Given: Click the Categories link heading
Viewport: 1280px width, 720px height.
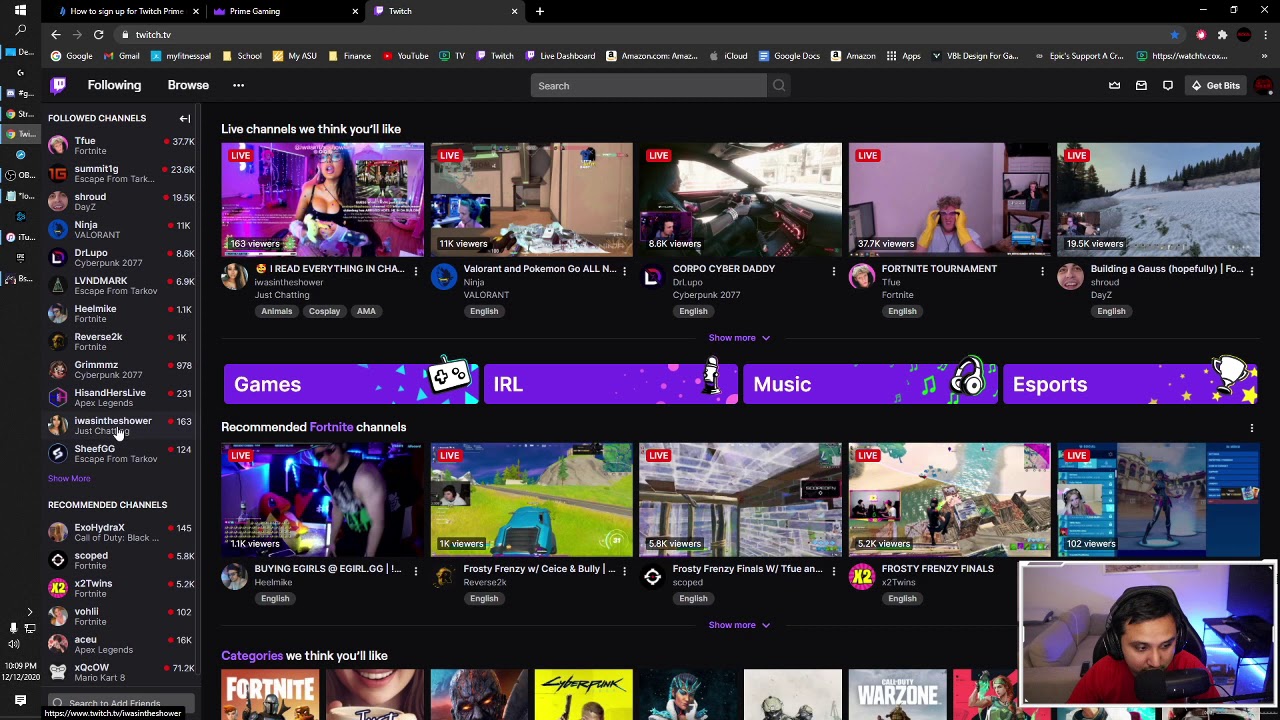Looking at the screenshot, I should [x=252, y=656].
